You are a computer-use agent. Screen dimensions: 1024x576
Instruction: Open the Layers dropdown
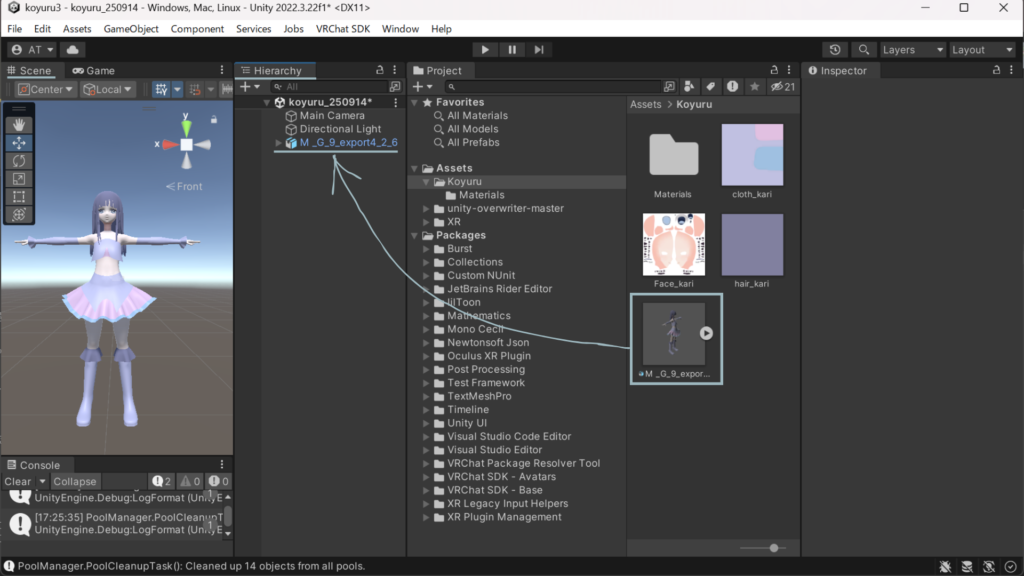pyautogui.click(x=912, y=49)
